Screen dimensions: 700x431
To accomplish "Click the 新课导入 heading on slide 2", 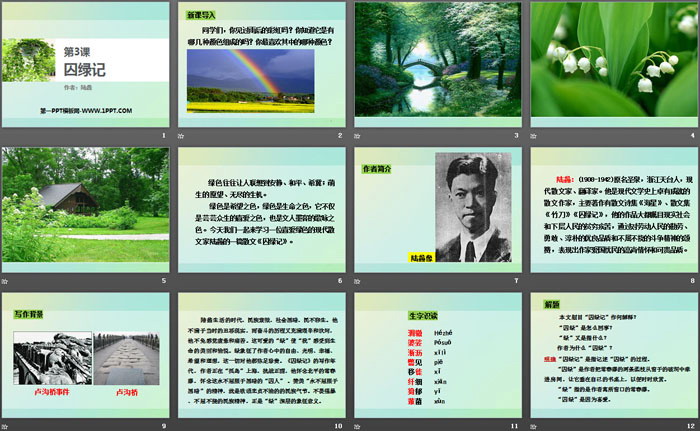I will (201, 15).
